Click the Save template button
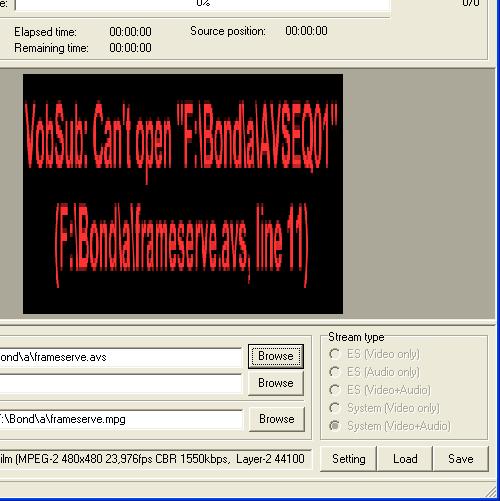 tap(461, 459)
